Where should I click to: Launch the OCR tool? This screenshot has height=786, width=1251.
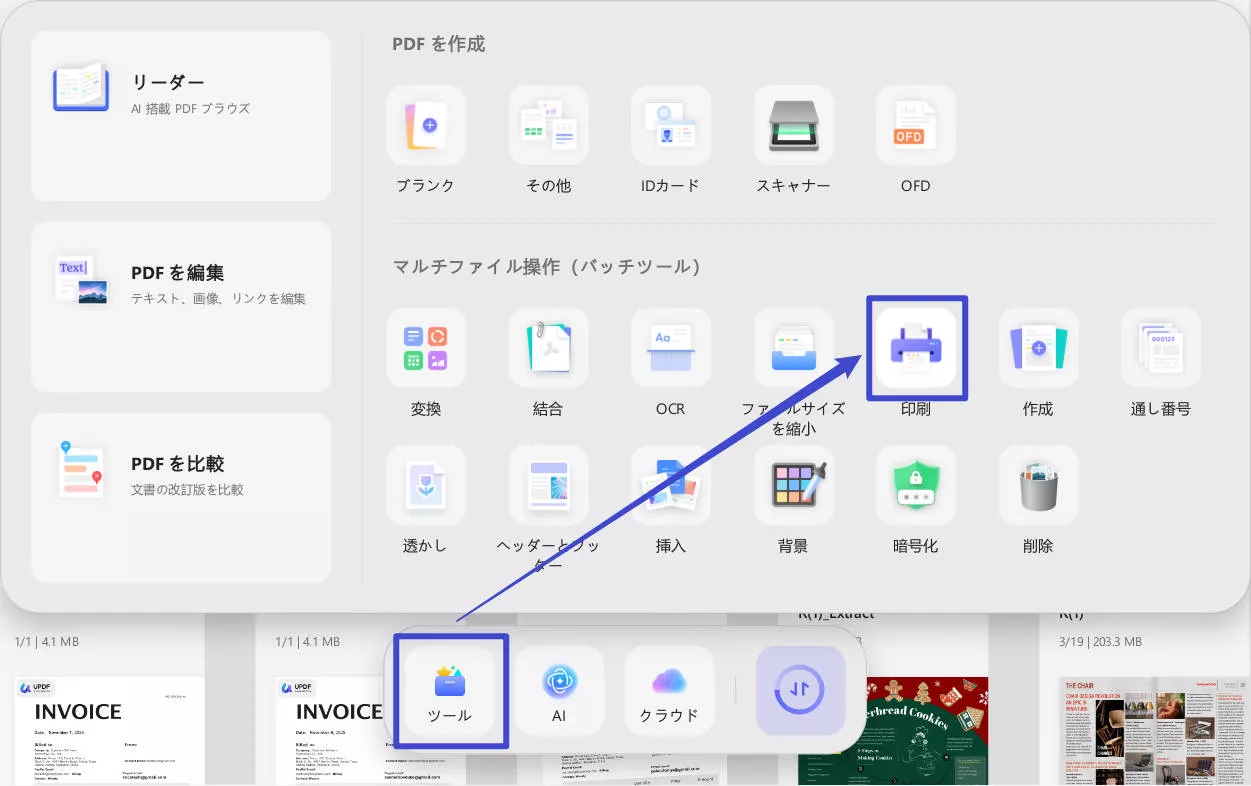[670, 347]
